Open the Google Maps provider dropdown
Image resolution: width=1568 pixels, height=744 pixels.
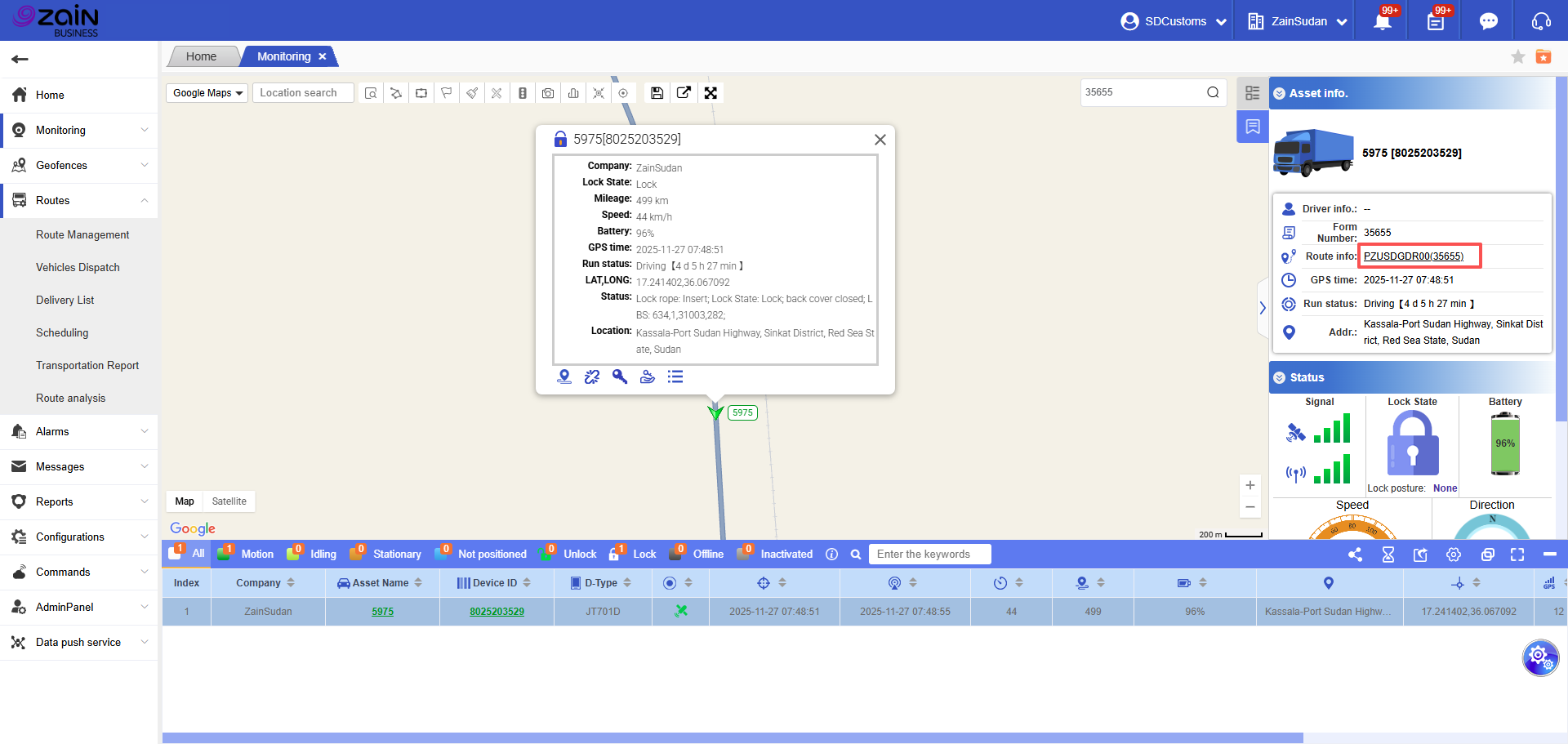coord(207,93)
